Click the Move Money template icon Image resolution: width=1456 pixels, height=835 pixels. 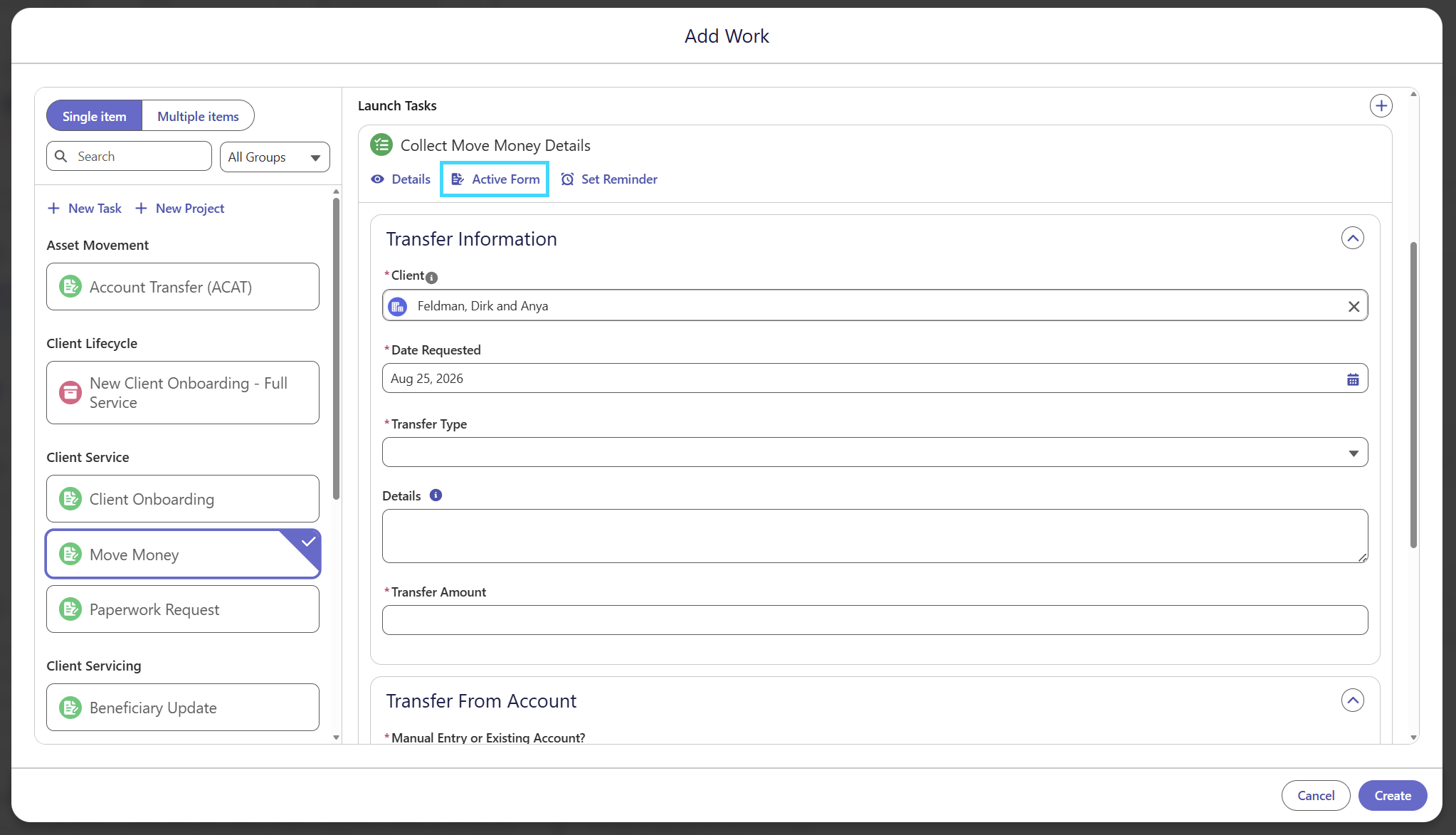pyautogui.click(x=70, y=554)
